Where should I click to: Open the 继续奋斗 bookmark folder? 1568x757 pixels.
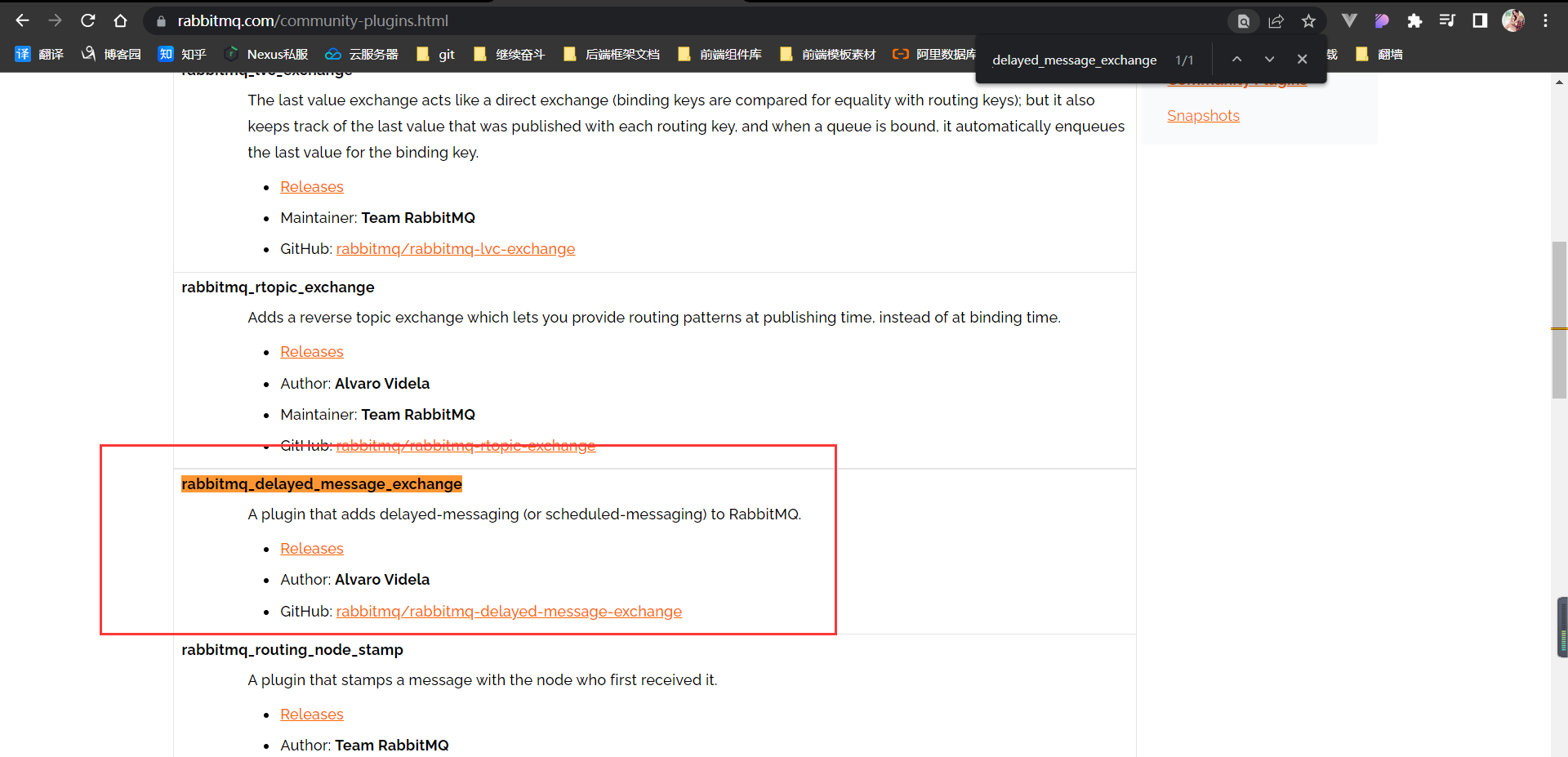coord(509,54)
